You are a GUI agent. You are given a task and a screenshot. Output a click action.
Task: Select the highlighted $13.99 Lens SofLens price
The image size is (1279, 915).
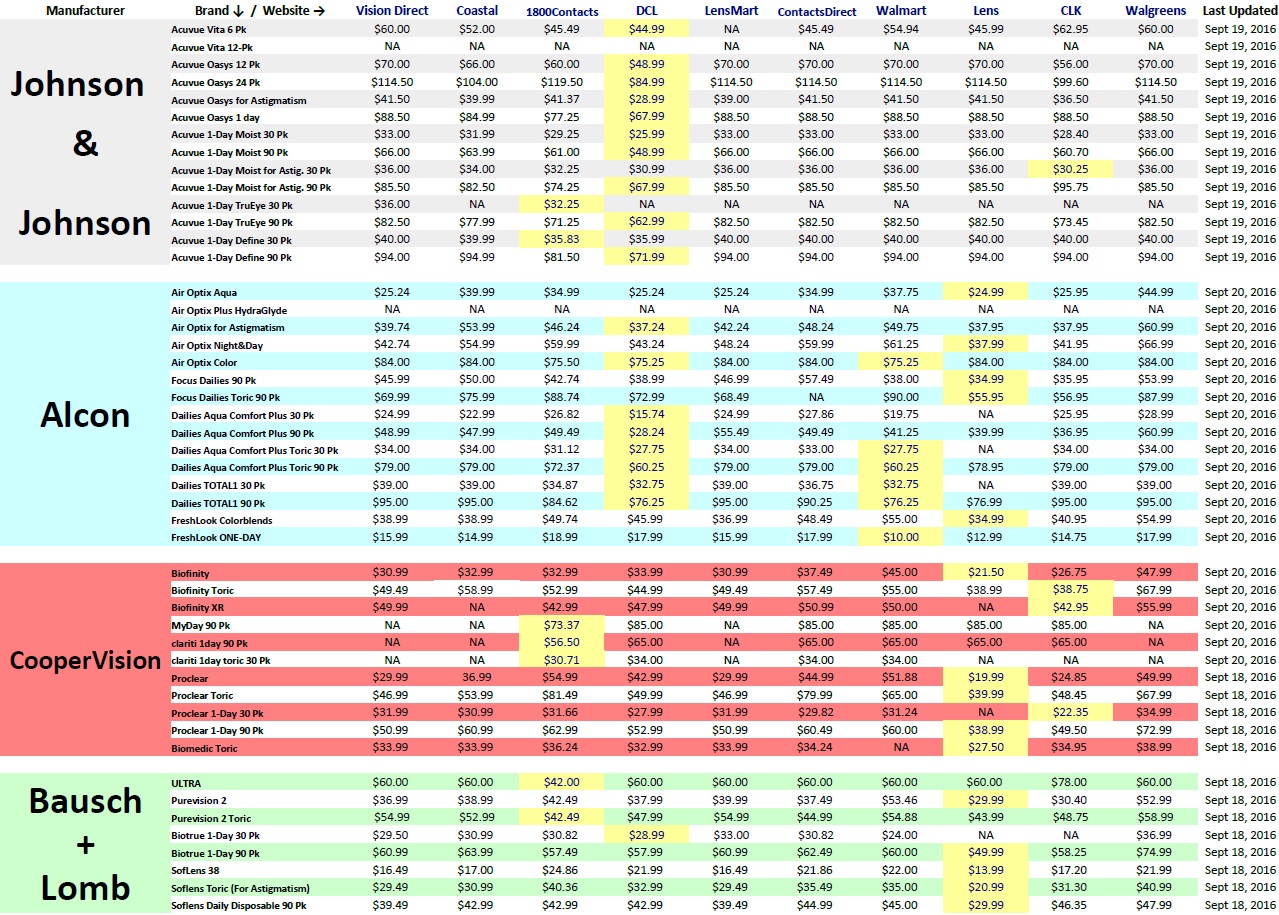[x=985, y=870]
